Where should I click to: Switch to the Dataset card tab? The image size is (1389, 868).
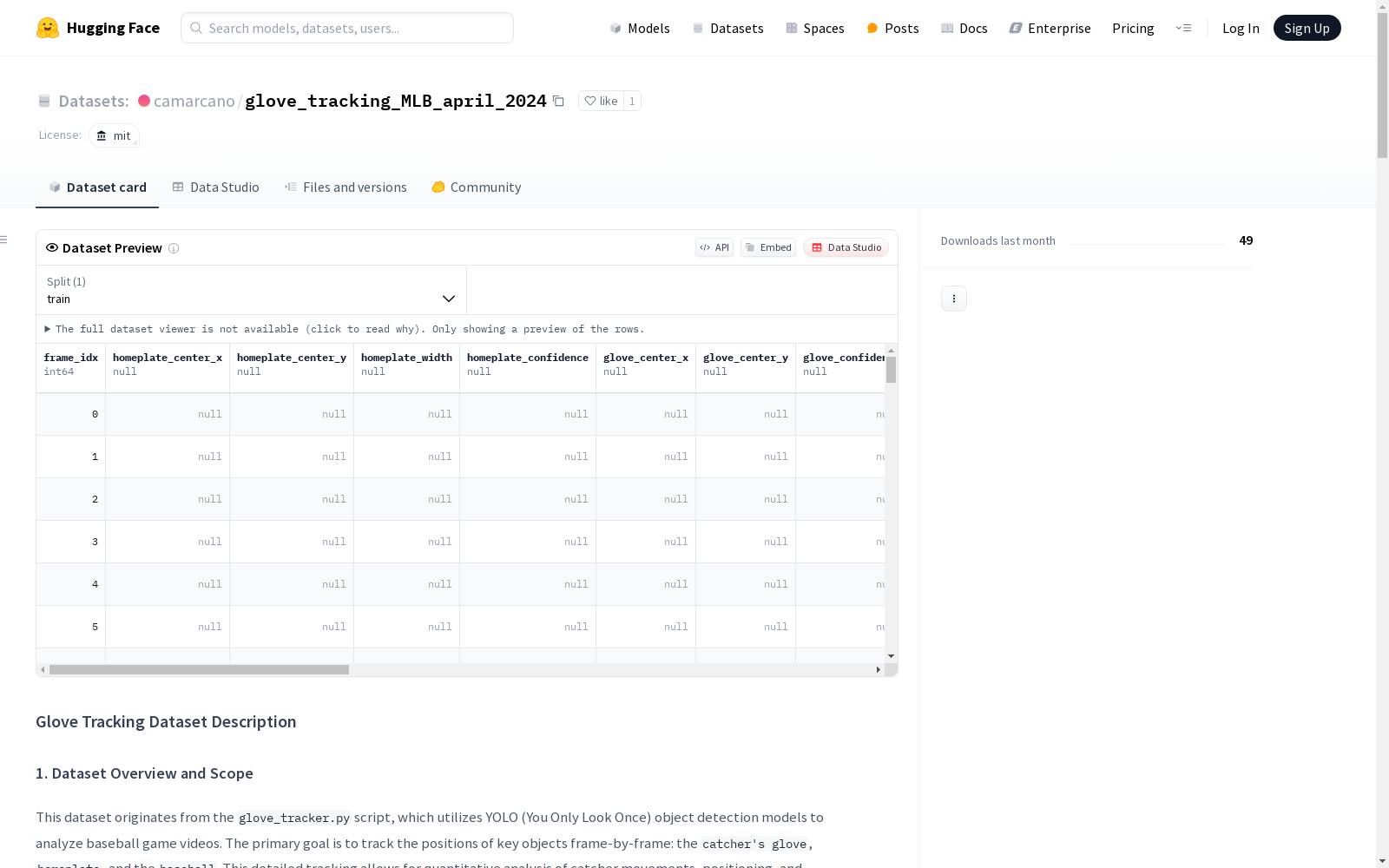[97, 187]
